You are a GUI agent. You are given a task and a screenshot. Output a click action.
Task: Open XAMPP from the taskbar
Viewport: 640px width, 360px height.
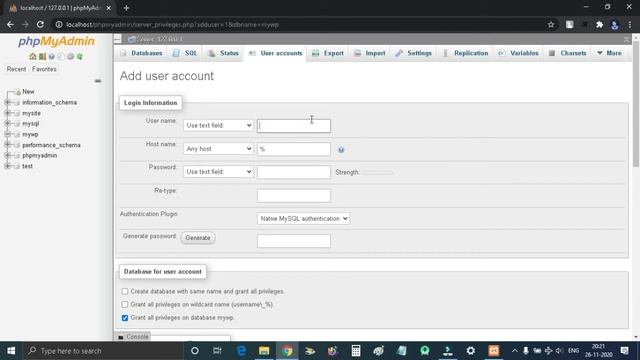[493, 351]
